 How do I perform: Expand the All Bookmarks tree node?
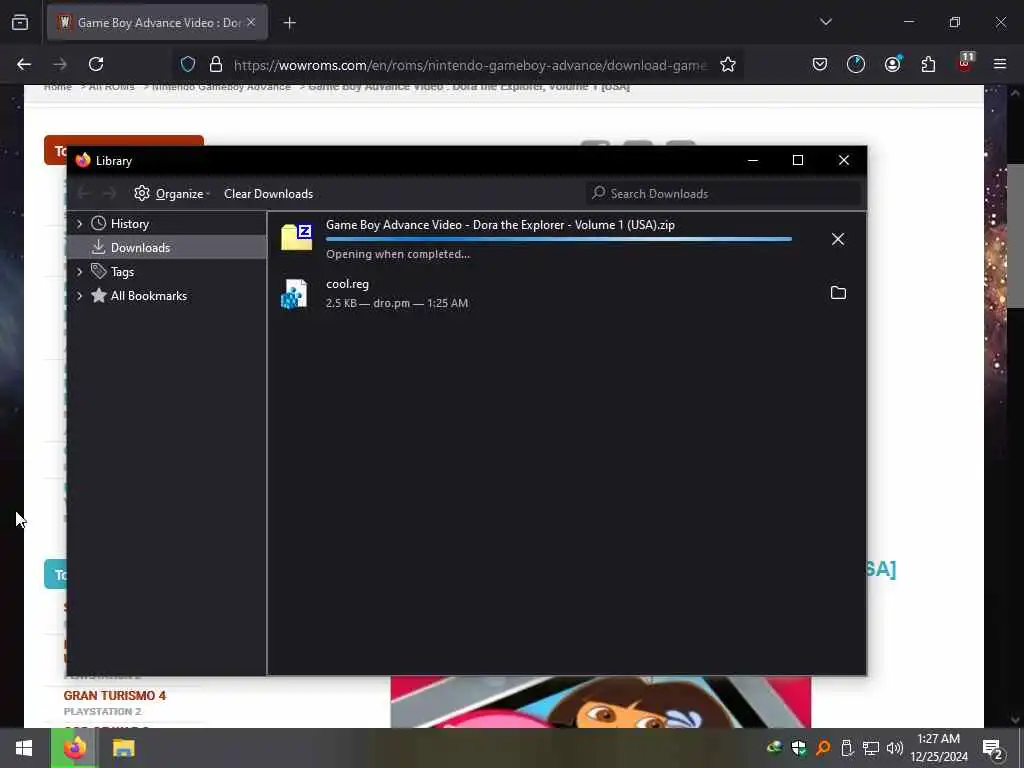tap(79, 296)
